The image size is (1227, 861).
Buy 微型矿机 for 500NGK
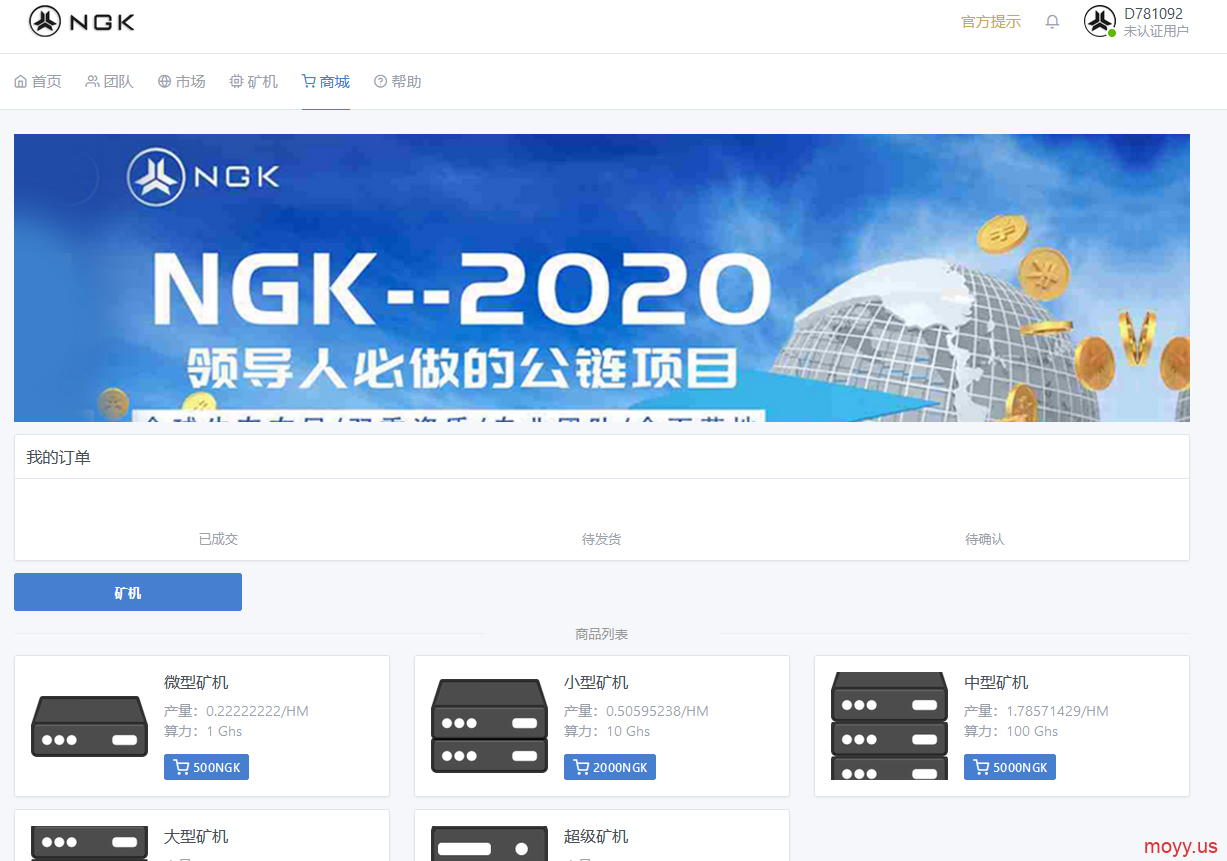pyautogui.click(x=206, y=767)
